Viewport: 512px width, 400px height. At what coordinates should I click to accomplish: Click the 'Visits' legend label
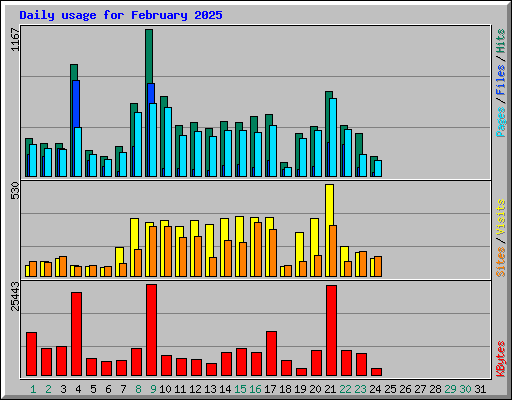pyautogui.click(x=501, y=217)
